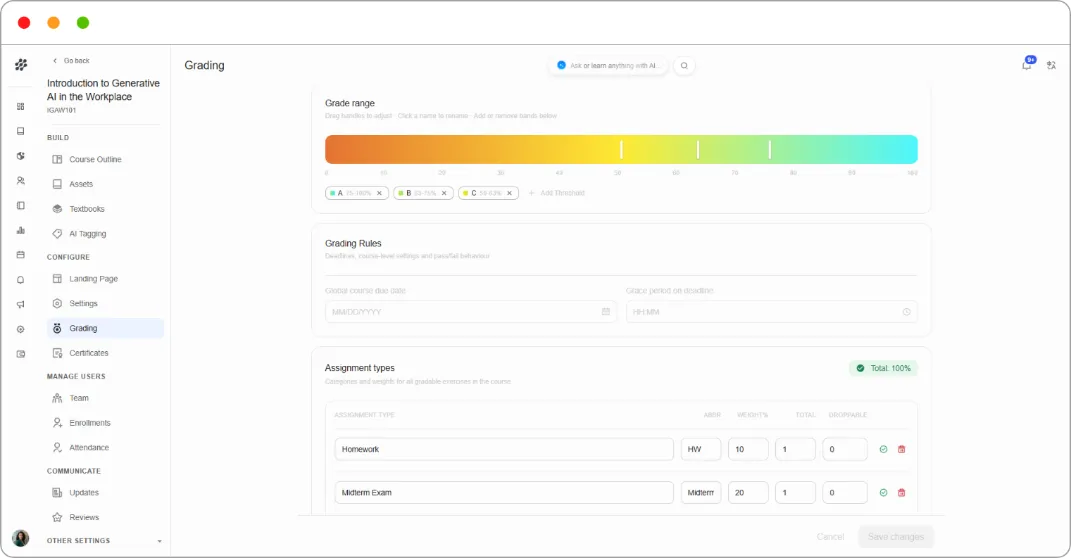This screenshot has width=1071, height=558.
Task: Click the Midterm abbreviation field
Action: coord(701,492)
